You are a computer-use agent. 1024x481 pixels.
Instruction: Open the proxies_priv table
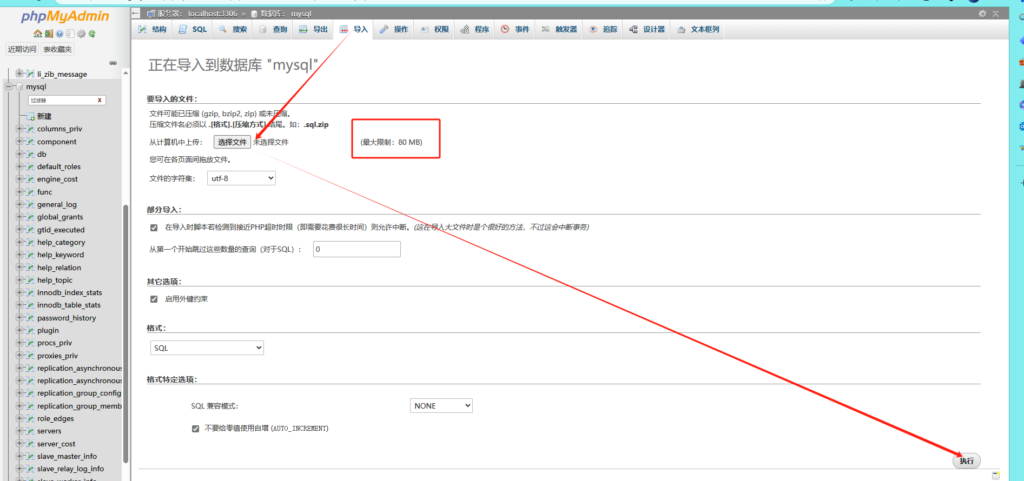[x=57, y=356]
